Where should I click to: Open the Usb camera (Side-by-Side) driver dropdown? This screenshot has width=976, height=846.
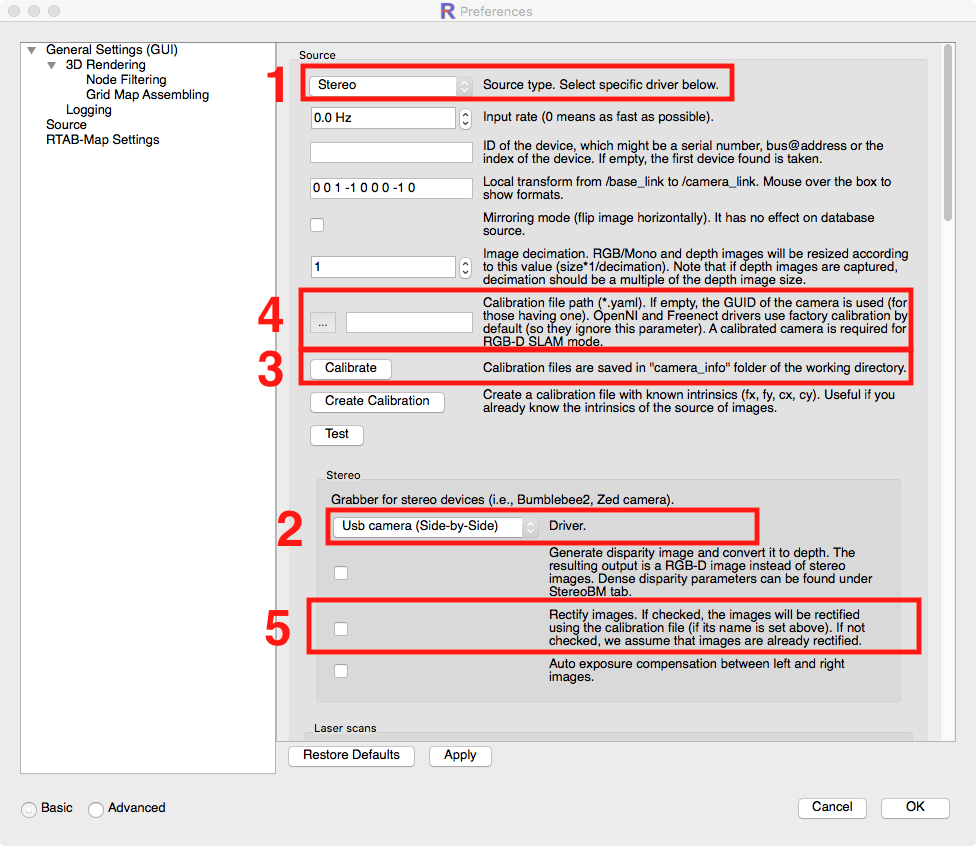tap(435, 526)
